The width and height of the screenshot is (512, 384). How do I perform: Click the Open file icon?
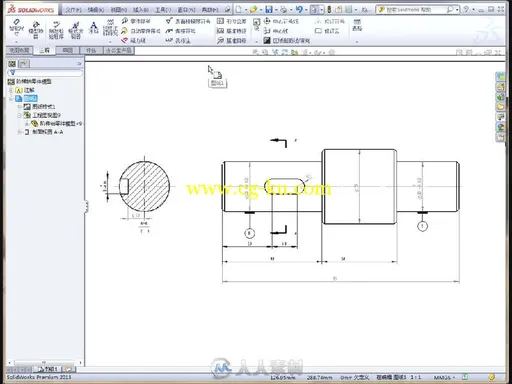click(x=253, y=10)
